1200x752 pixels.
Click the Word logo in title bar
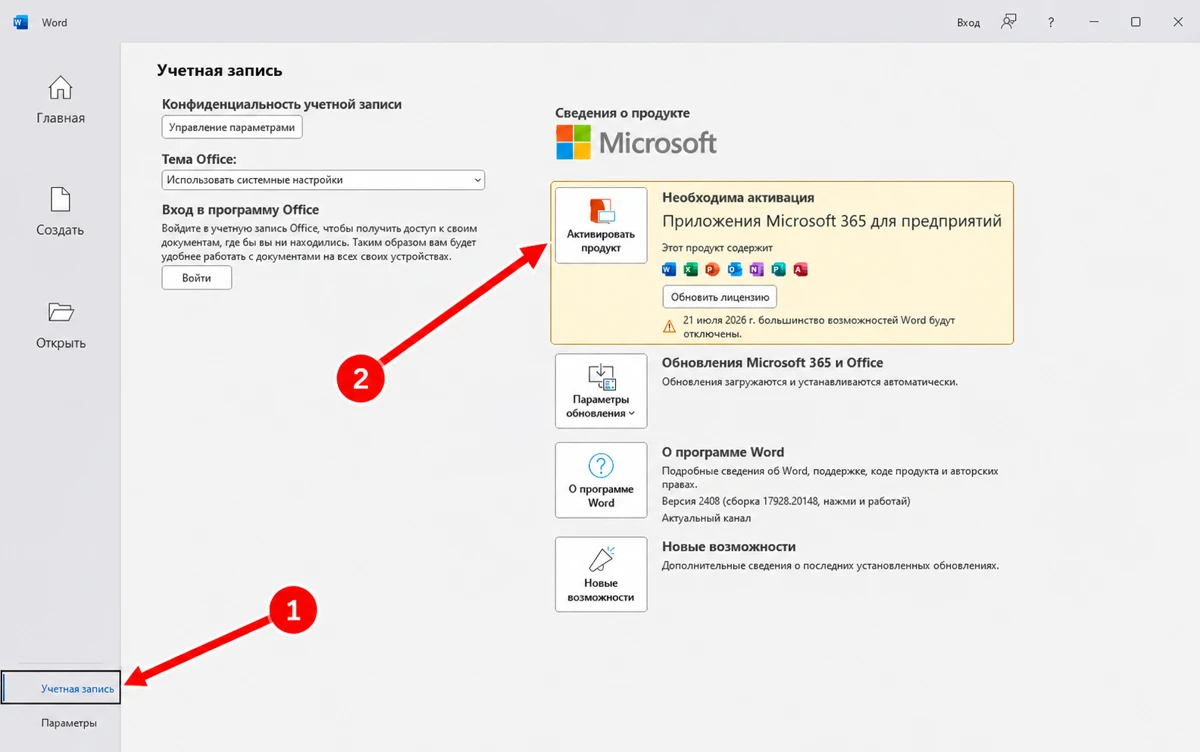coord(20,22)
